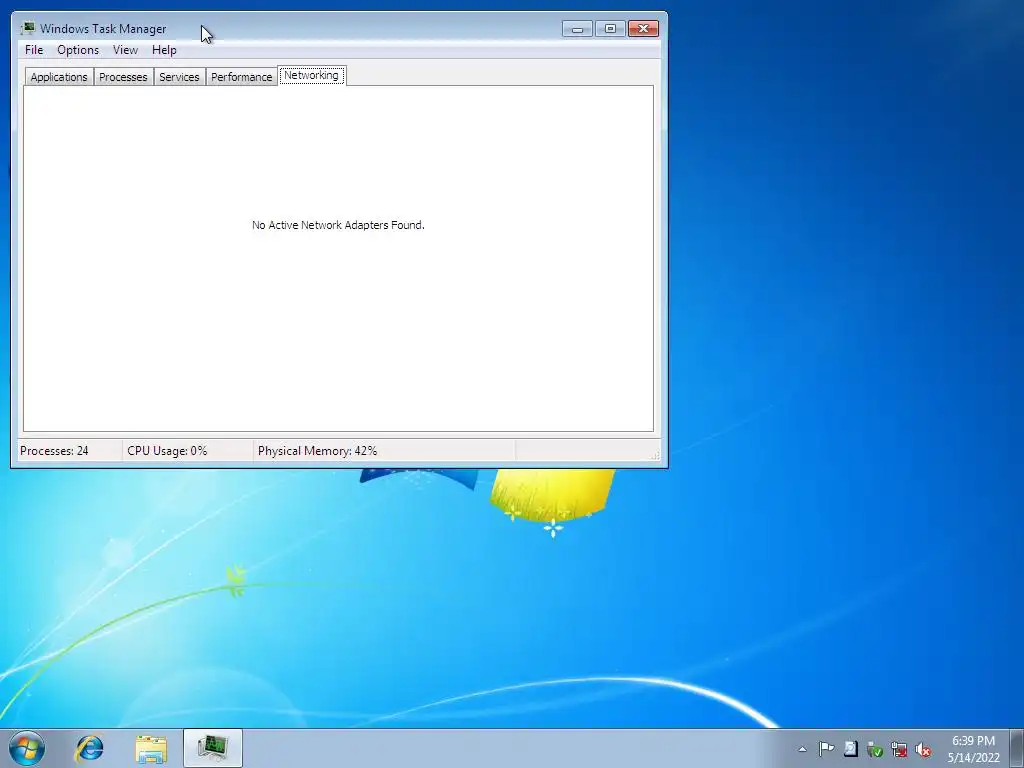Open Windows Explorer folder icon on taskbar
Image resolution: width=1024 pixels, height=768 pixels.
[151, 748]
